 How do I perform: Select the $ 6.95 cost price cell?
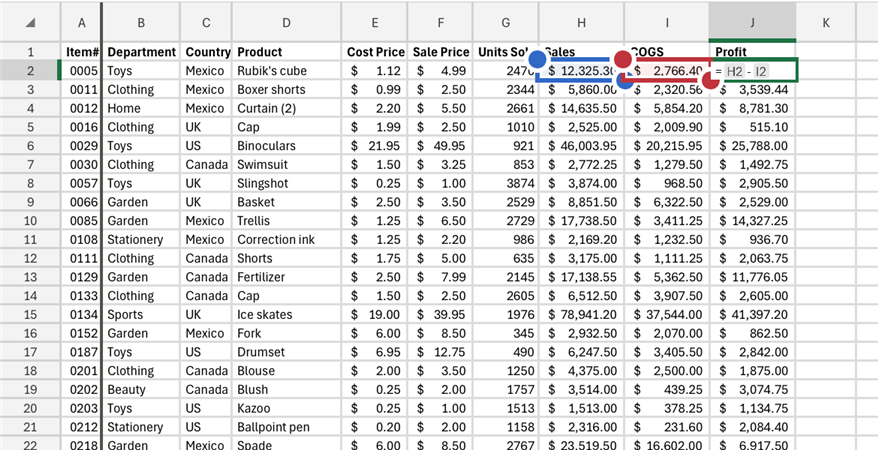click(375, 352)
